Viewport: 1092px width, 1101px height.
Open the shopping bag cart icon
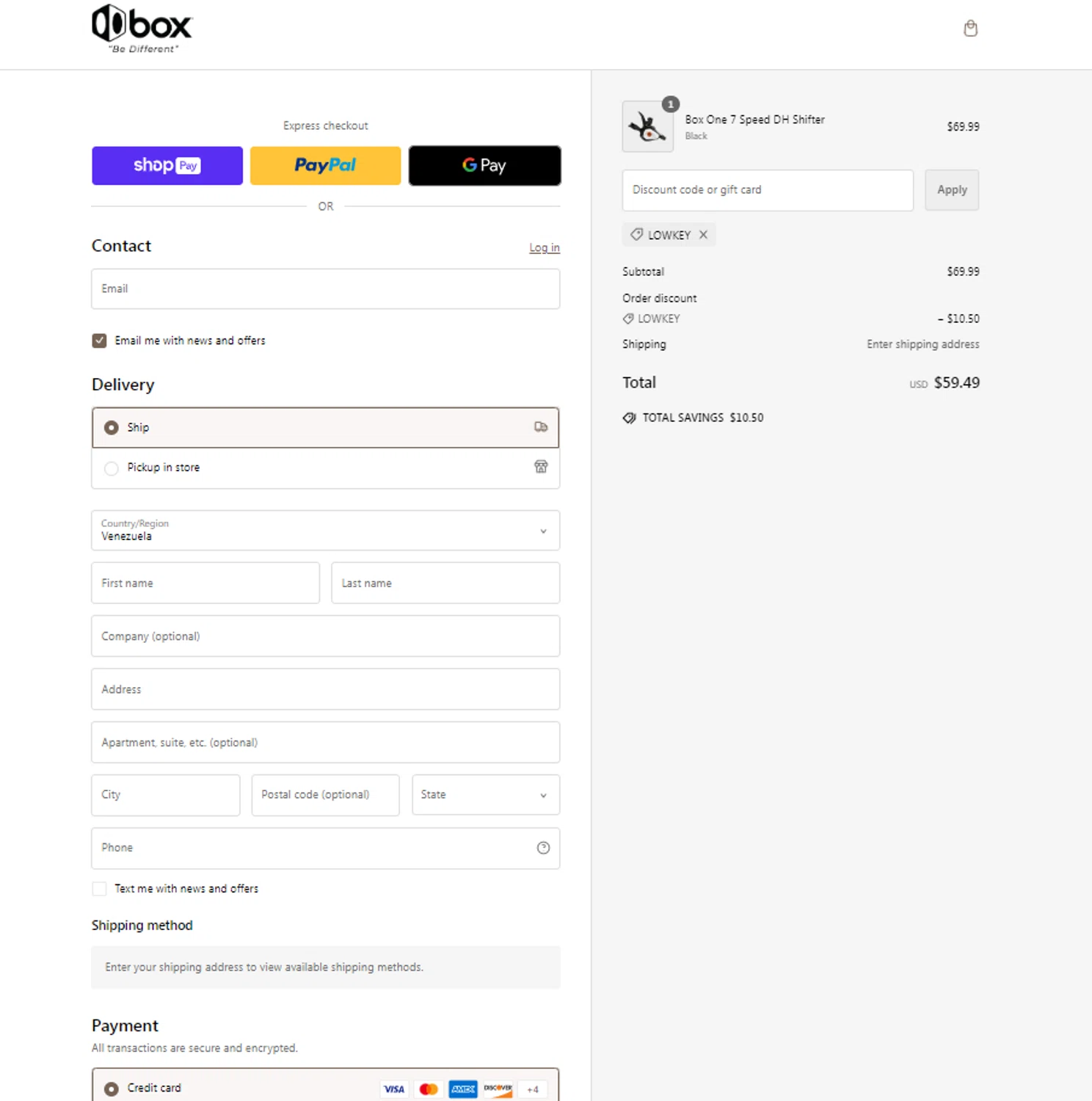[x=970, y=29]
